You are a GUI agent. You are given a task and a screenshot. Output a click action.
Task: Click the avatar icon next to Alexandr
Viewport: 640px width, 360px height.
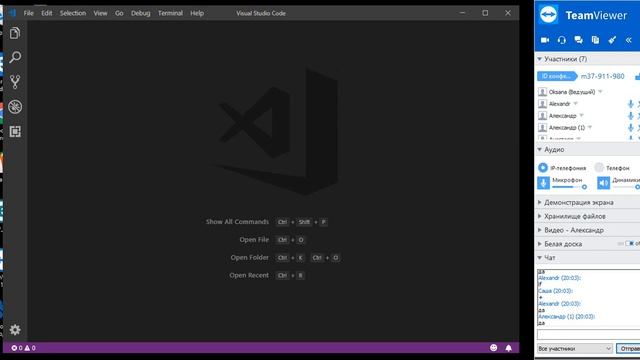point(542,104)
